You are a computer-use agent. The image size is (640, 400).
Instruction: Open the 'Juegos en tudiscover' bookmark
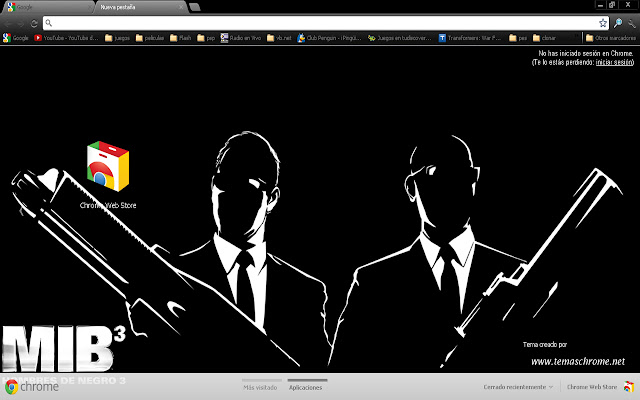click(x=400, y=38)
